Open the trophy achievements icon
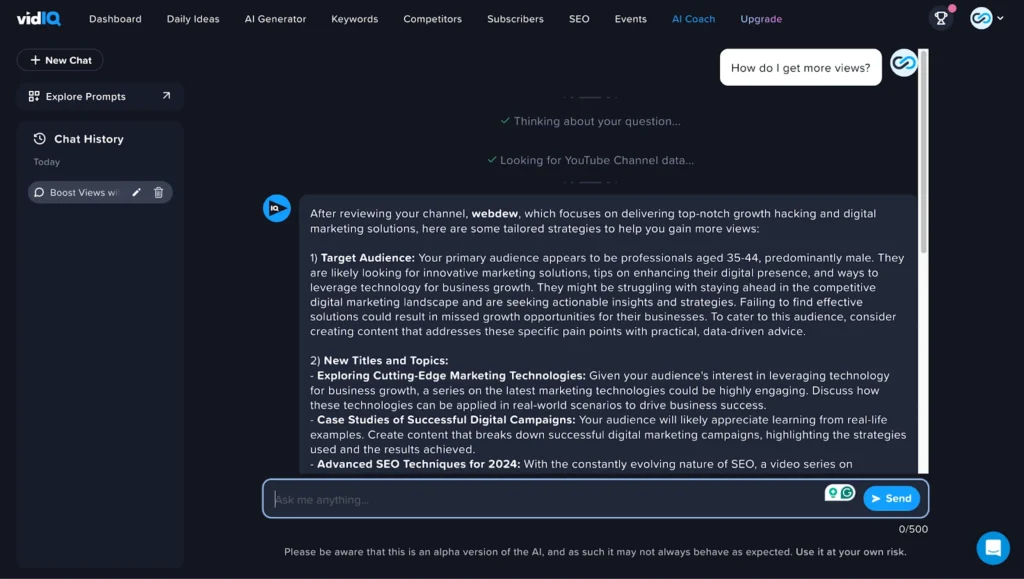 [x=940, y=18]
